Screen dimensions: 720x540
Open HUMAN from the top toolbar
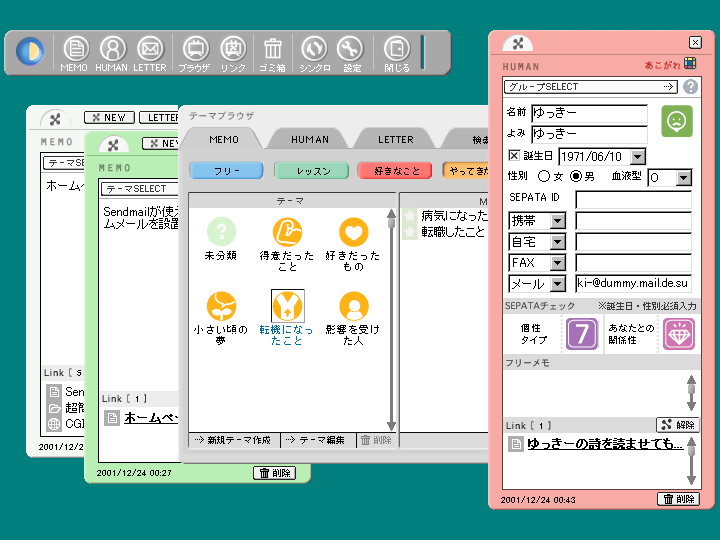(112, 53)
